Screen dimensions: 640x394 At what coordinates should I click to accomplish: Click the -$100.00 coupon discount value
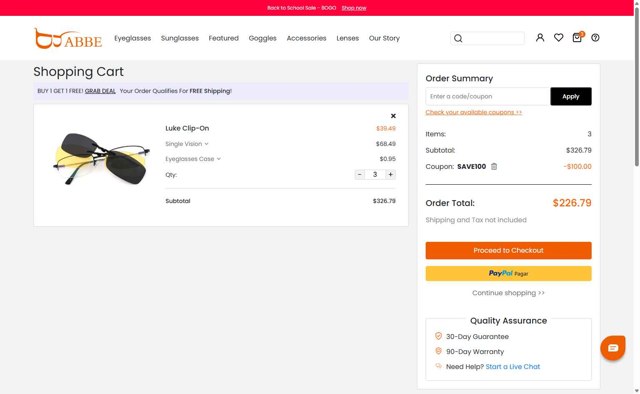tap(578, 167)
